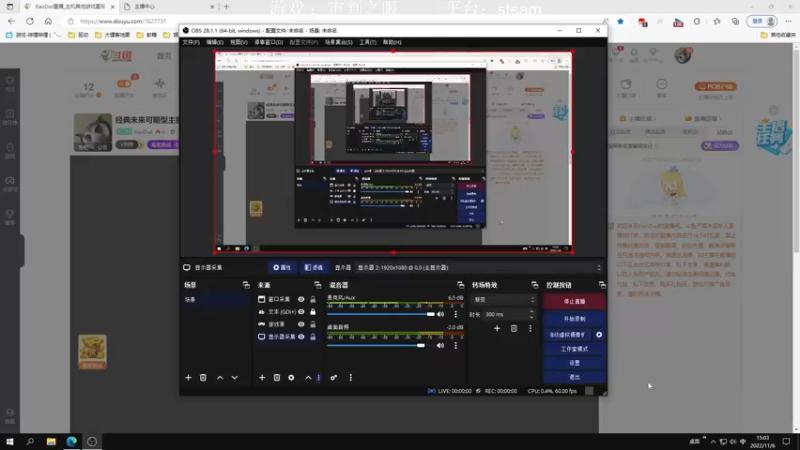800x450 pixels.
Task: Open the Edge collections icon in toolbar
Action: (x=735, y=21)
